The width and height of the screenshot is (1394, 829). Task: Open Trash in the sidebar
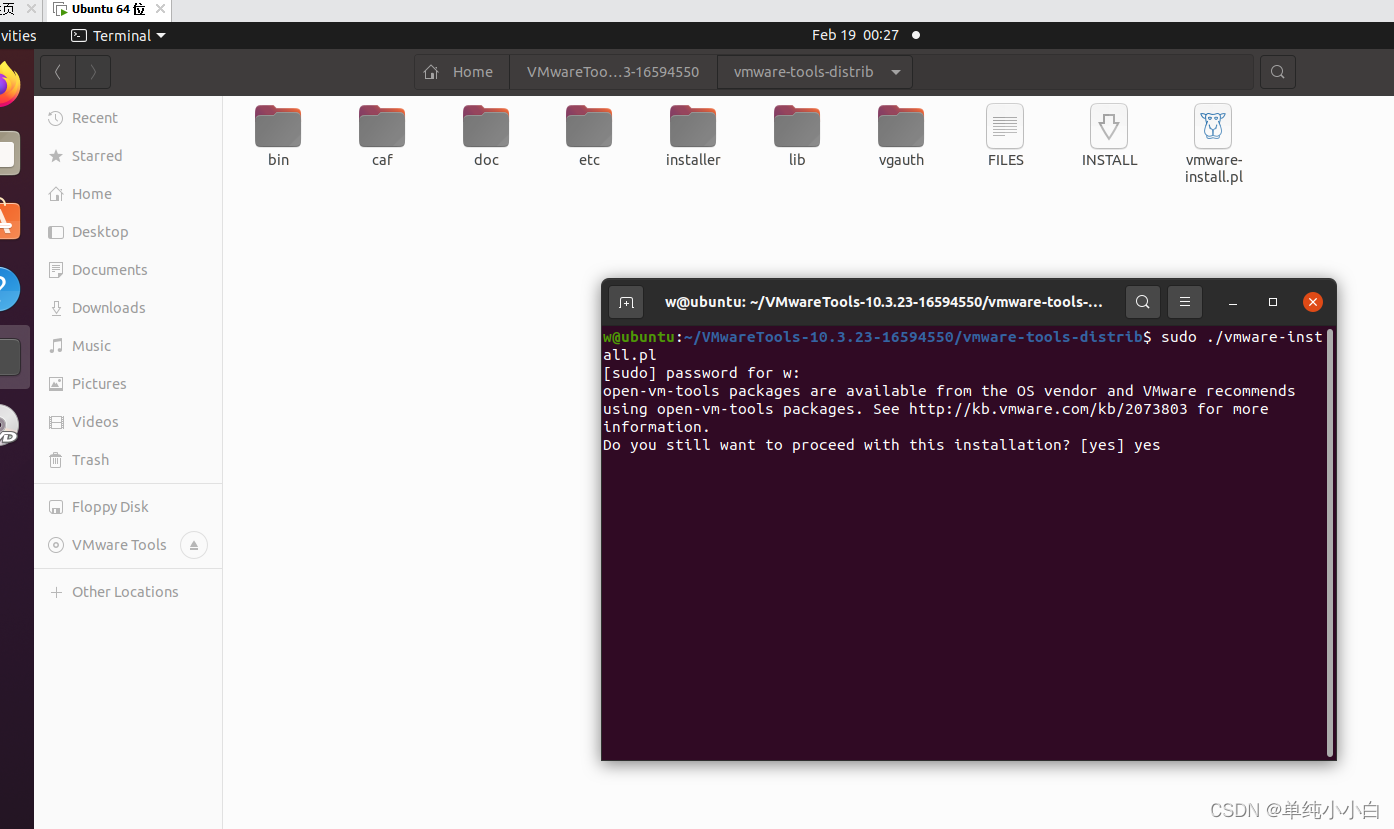(x=128, y=460)
